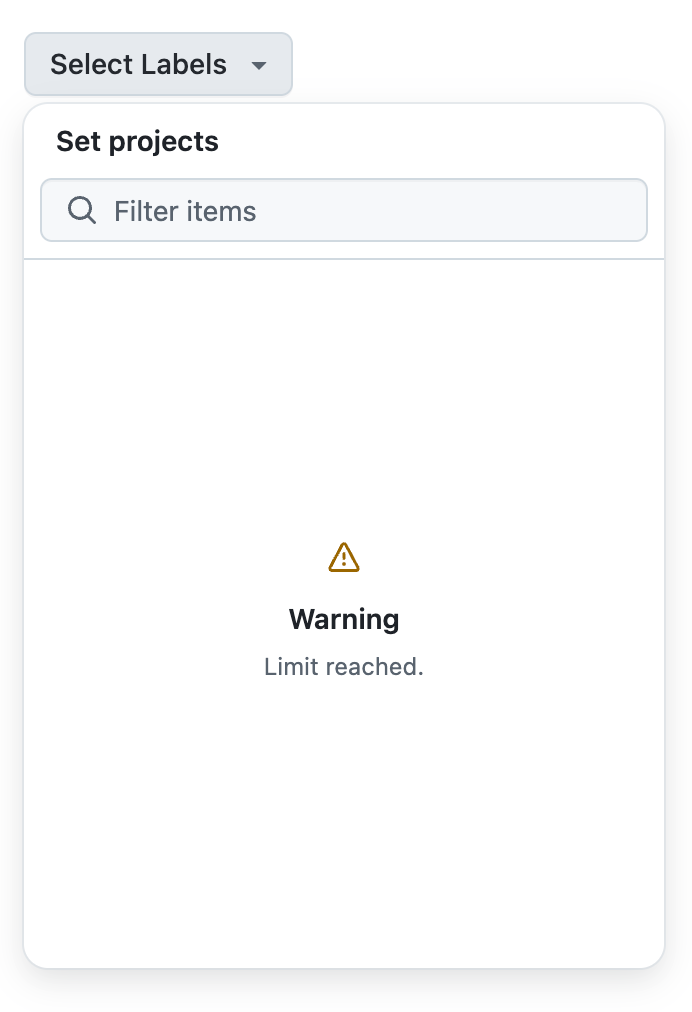Click the "Limit reached." message text
The image size is (692, 1012).
[344, 667]
